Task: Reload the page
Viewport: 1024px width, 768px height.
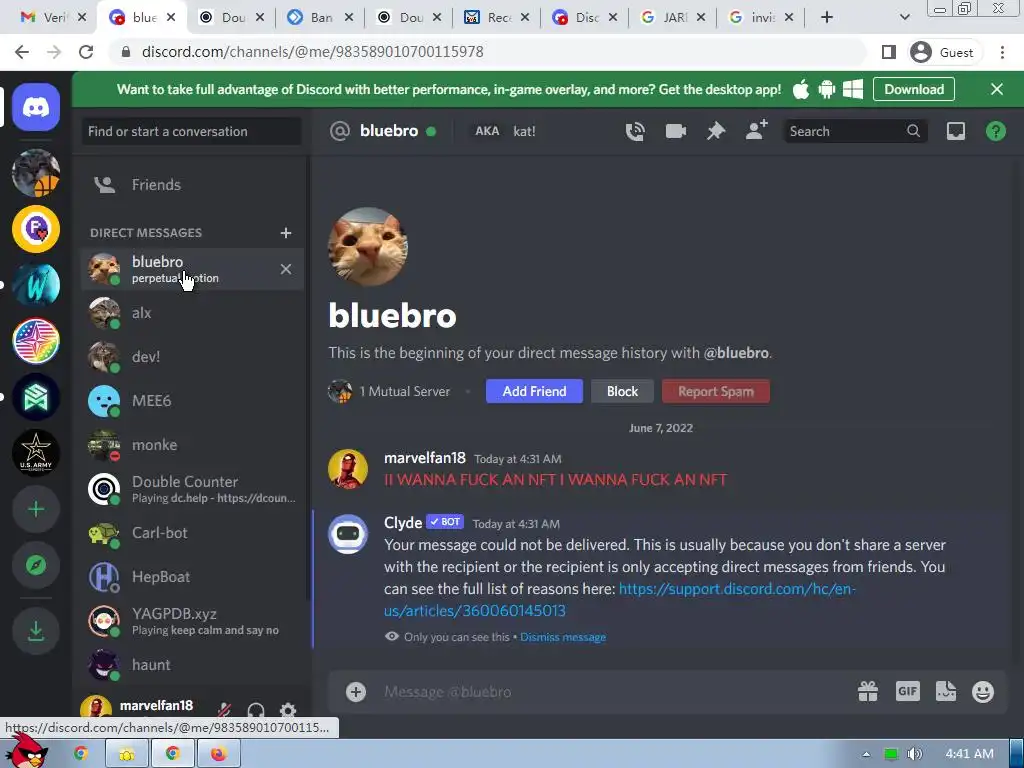Action: (86, 52)
